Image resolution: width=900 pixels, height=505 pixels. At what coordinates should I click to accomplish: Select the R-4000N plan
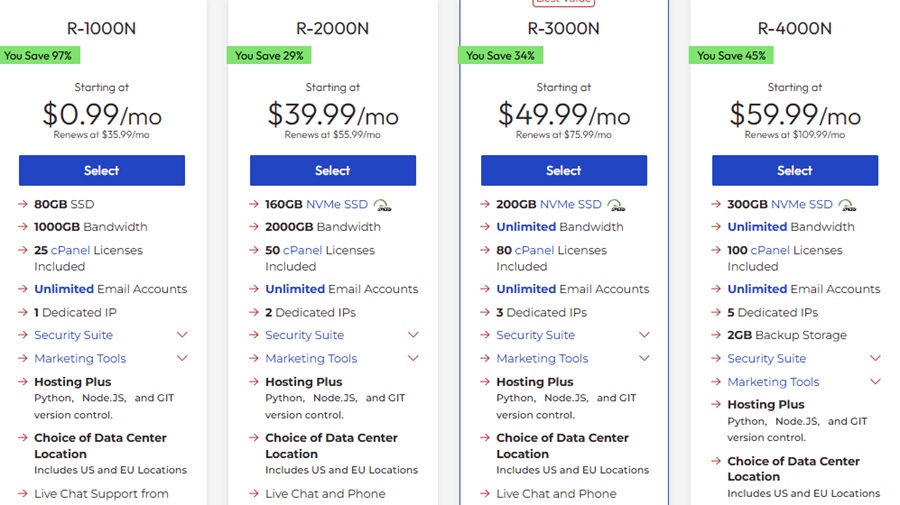coord(794,170)
